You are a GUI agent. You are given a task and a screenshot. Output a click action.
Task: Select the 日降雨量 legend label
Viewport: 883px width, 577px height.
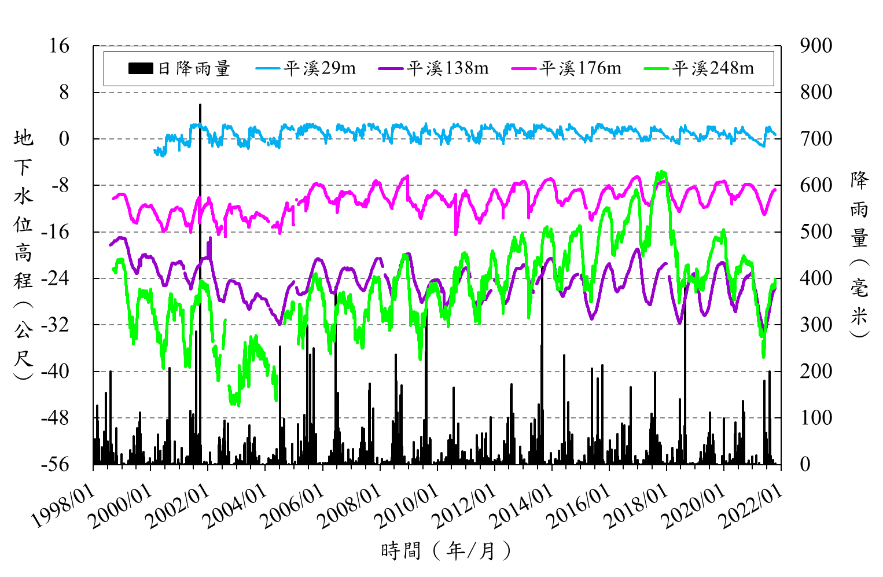pyautogui.click(x=194, y=69)
